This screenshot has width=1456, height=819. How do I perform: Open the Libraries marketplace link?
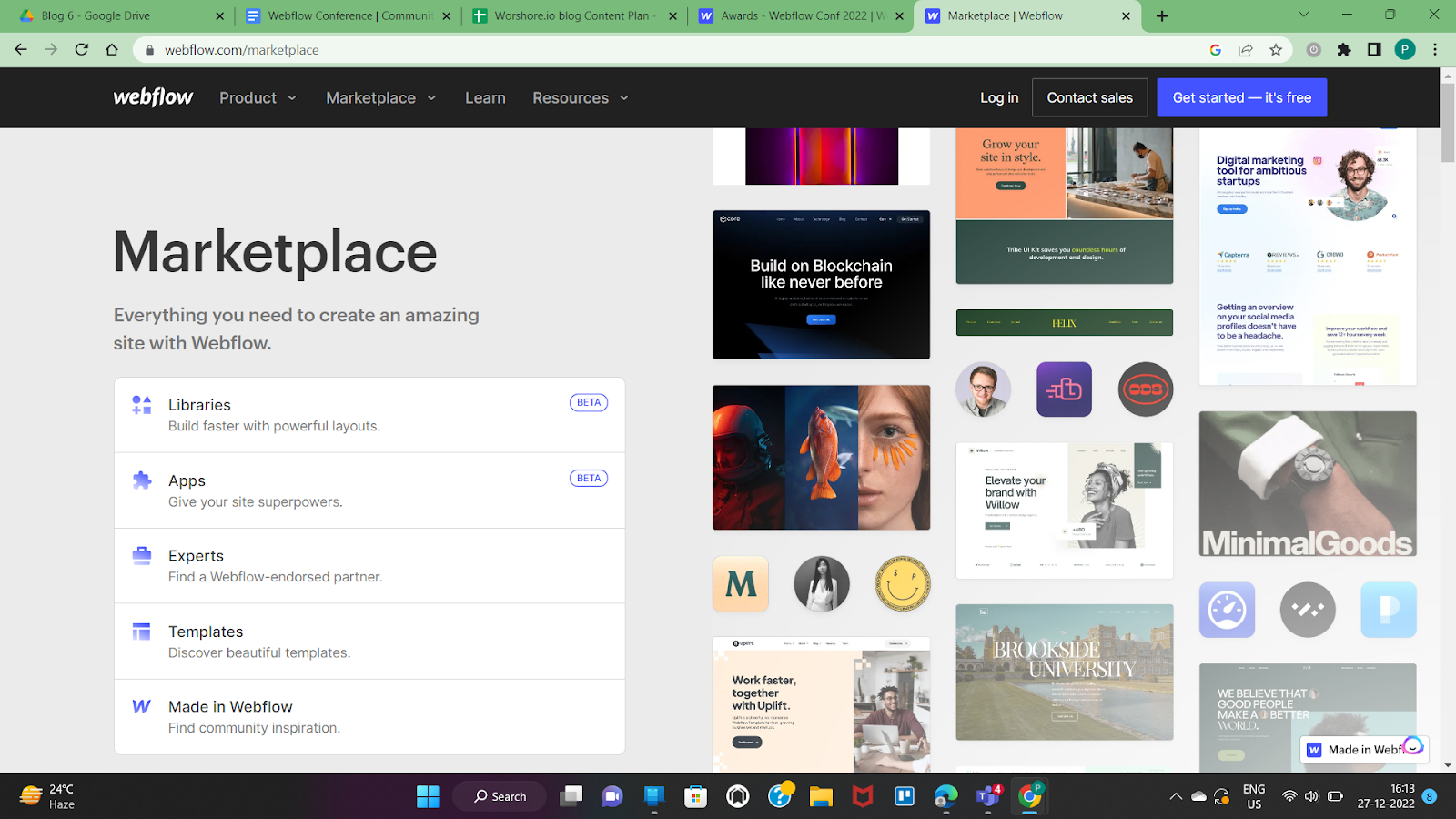(x=369, y=415)
